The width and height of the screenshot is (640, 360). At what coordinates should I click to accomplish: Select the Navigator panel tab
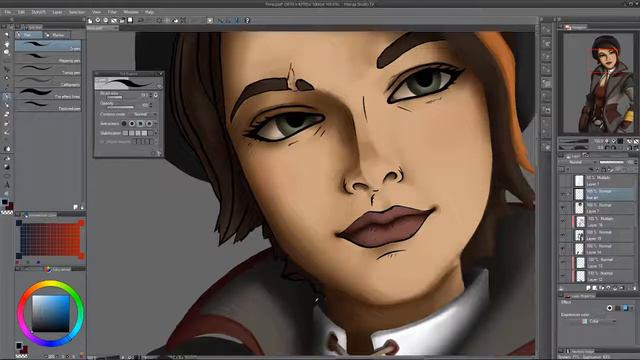[576, 27]
